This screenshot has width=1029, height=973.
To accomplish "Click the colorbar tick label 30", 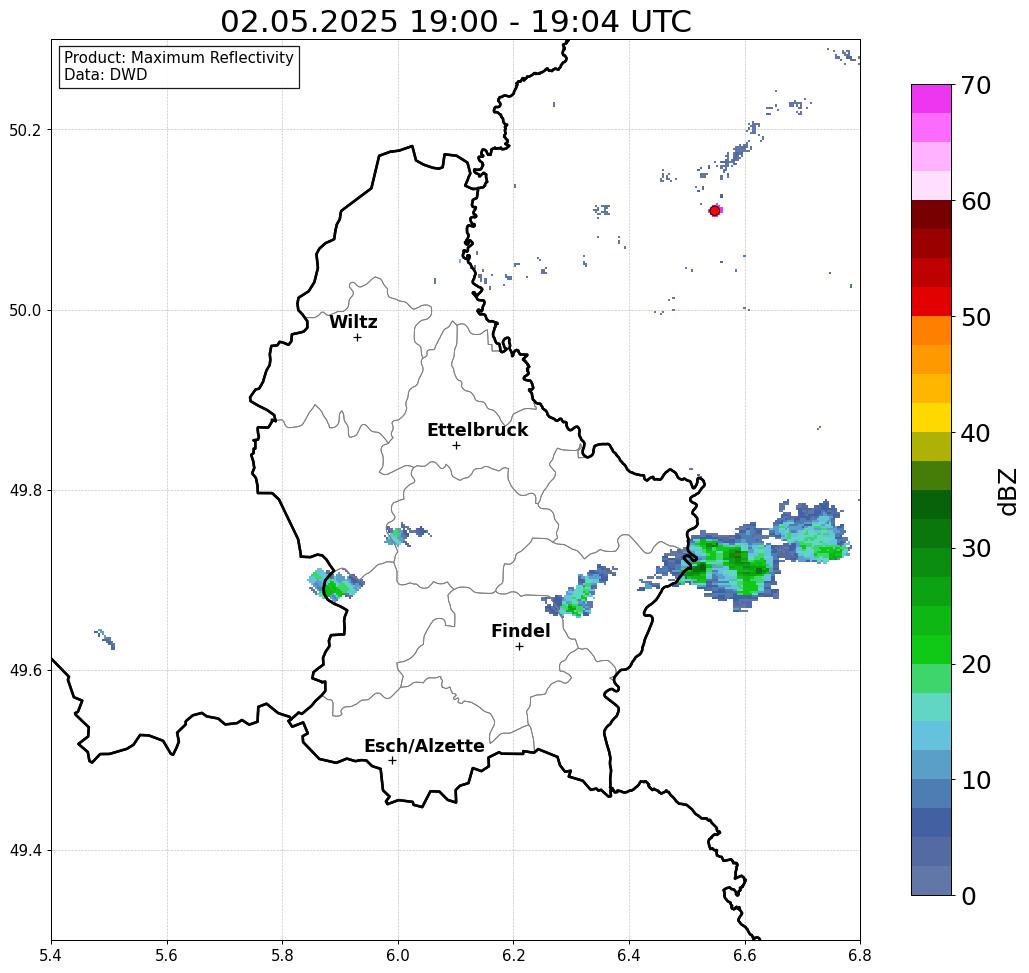I will pyautogui.click(x=976, y=548).
